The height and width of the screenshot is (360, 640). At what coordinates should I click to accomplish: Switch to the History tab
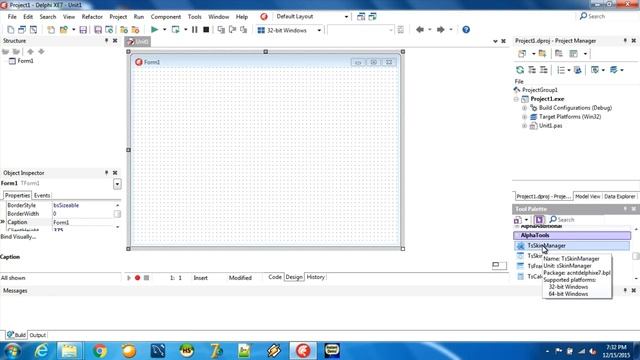coord(316,277)
